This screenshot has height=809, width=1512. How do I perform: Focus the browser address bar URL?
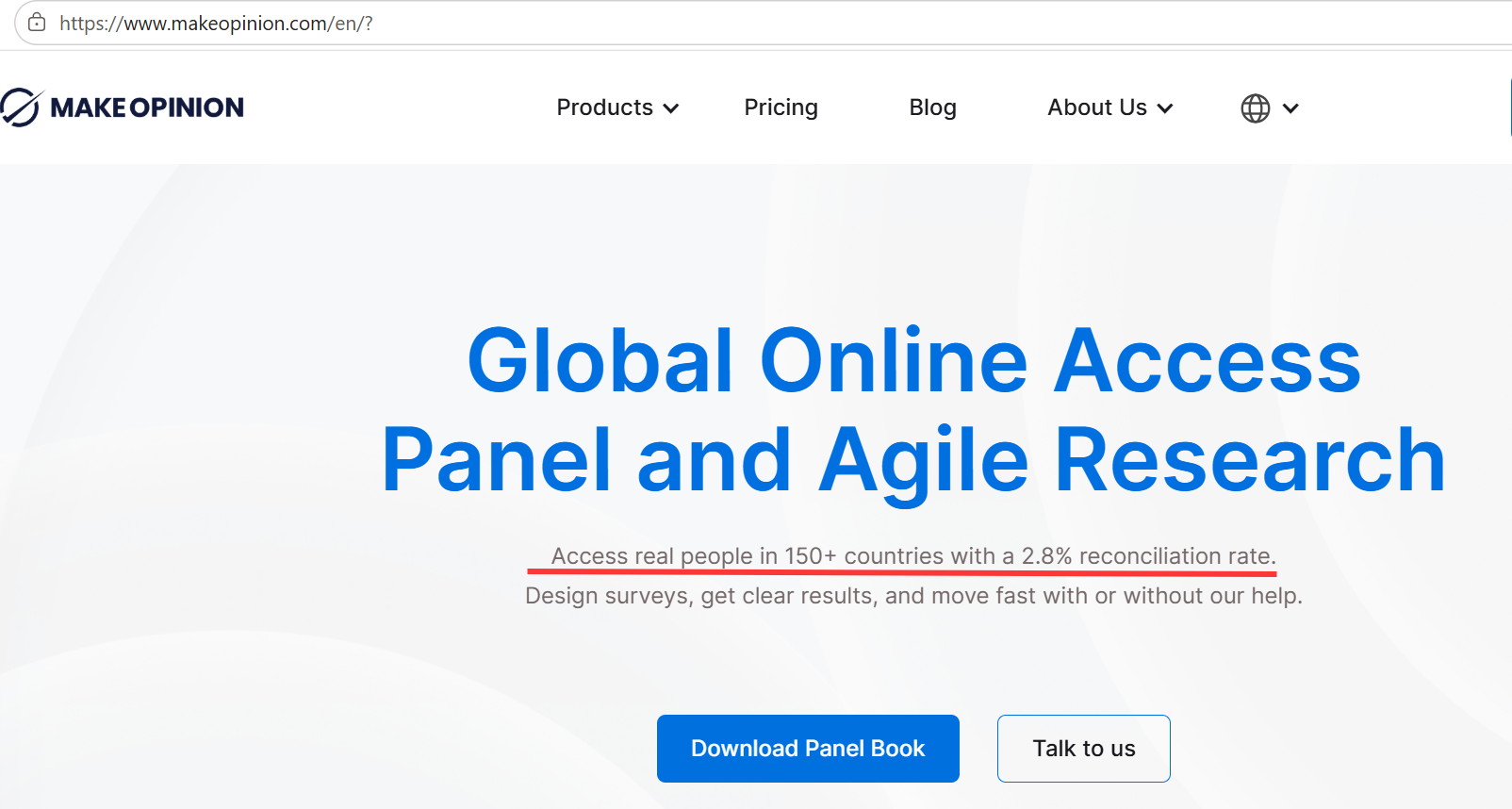pos(216,24)
